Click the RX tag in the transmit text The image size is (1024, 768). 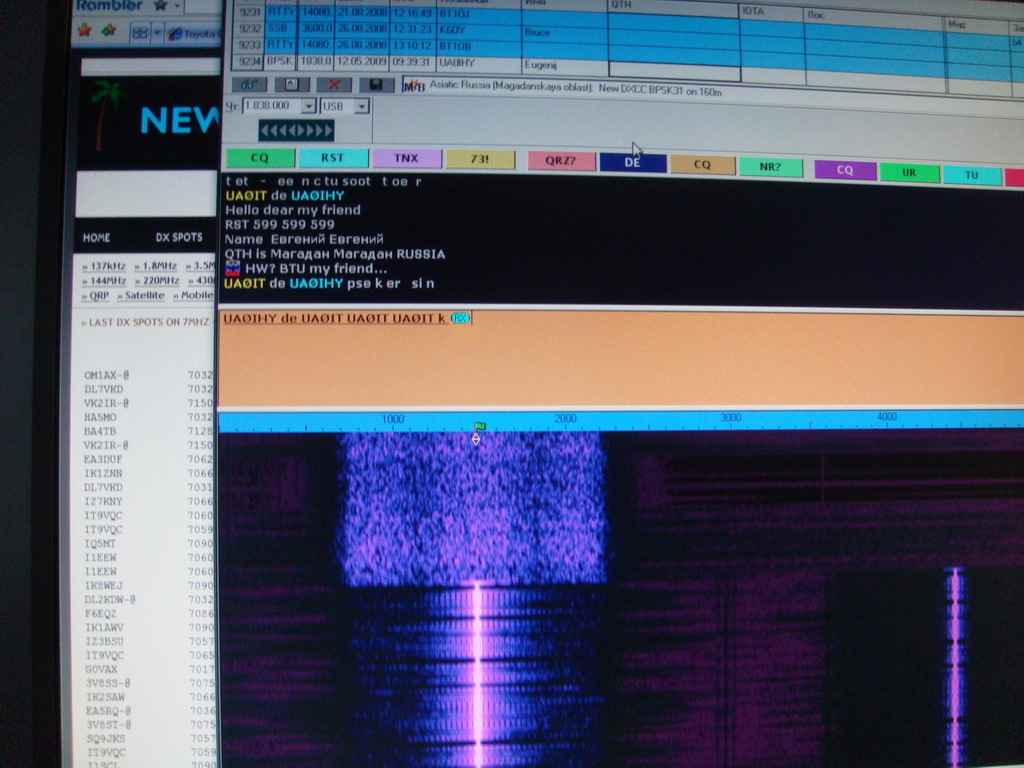tap(460, 318)
